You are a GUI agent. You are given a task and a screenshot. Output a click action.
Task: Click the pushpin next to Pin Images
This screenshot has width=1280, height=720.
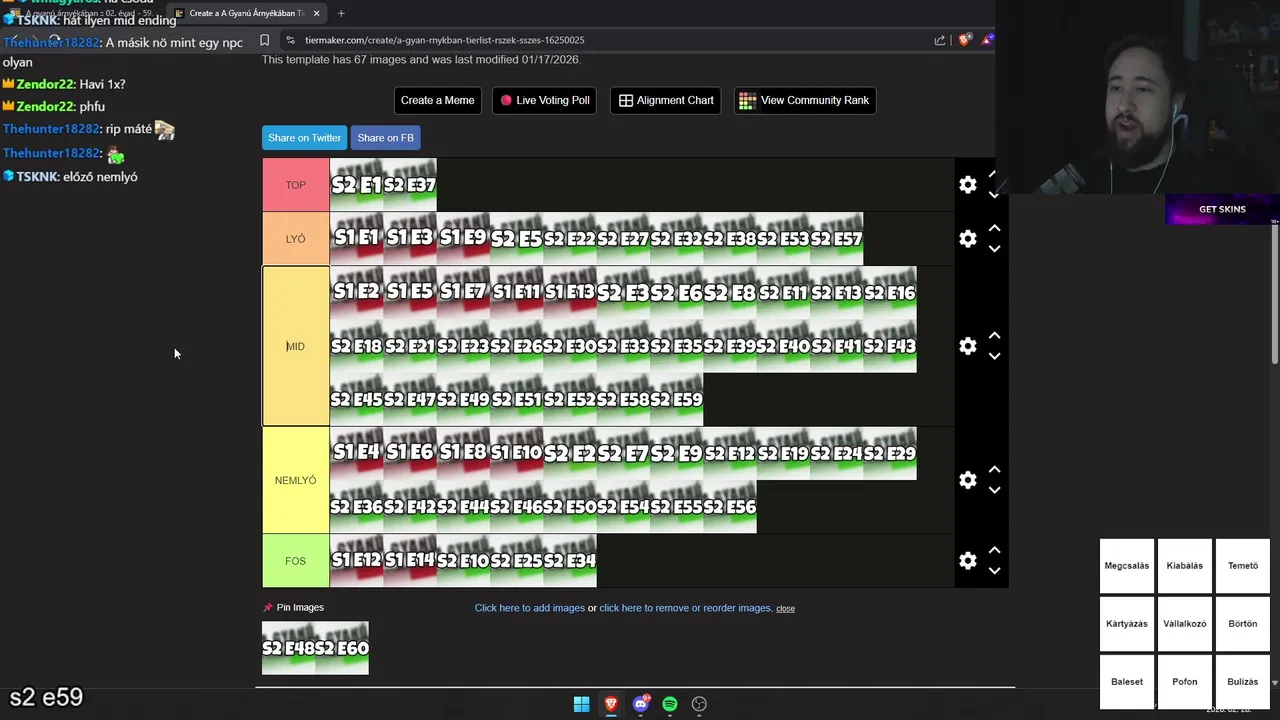[x=267, y=608]
